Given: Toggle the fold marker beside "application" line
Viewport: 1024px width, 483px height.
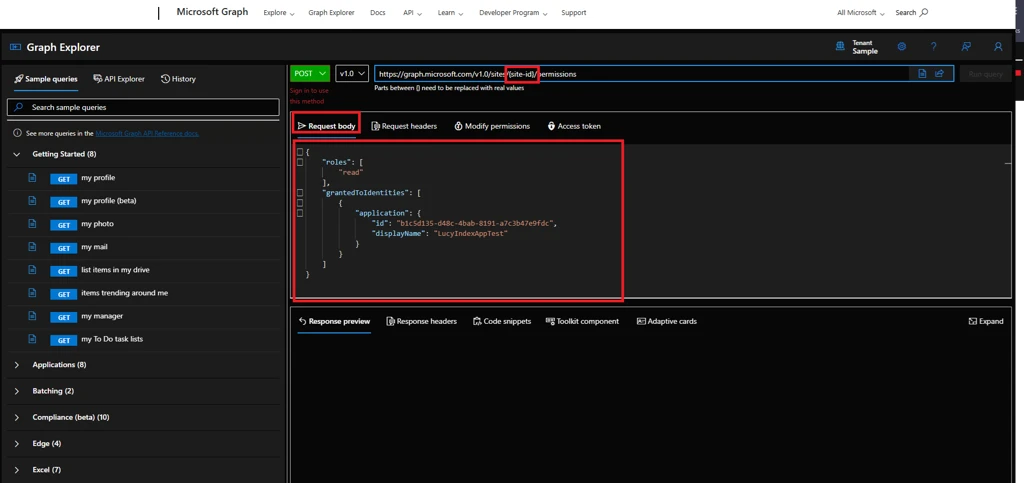Looking at the screenshot, I should point(300,213).
